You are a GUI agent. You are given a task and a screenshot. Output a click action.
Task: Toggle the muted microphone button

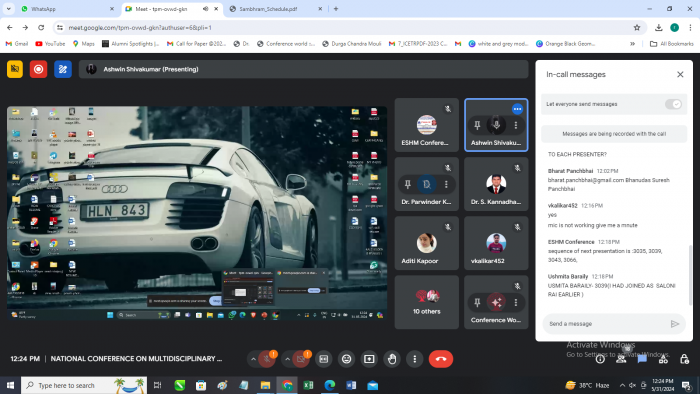tap(267, 359)
